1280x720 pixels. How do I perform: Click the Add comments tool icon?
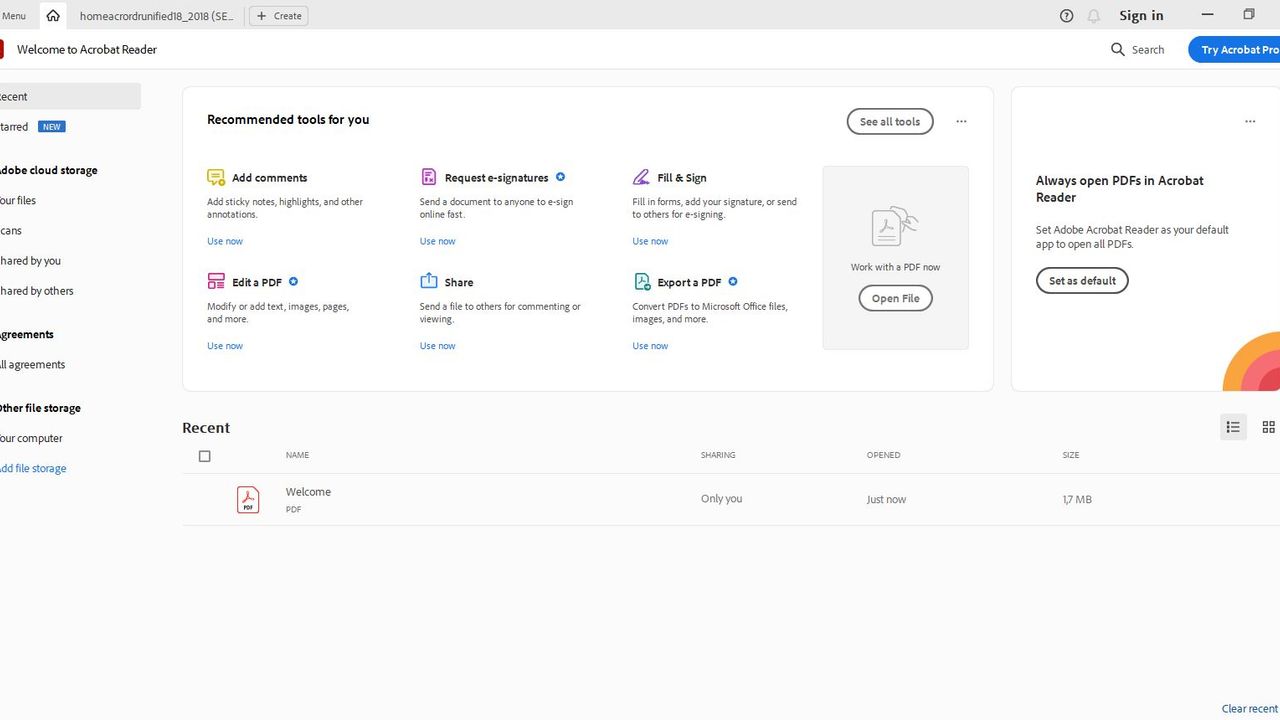216,177
